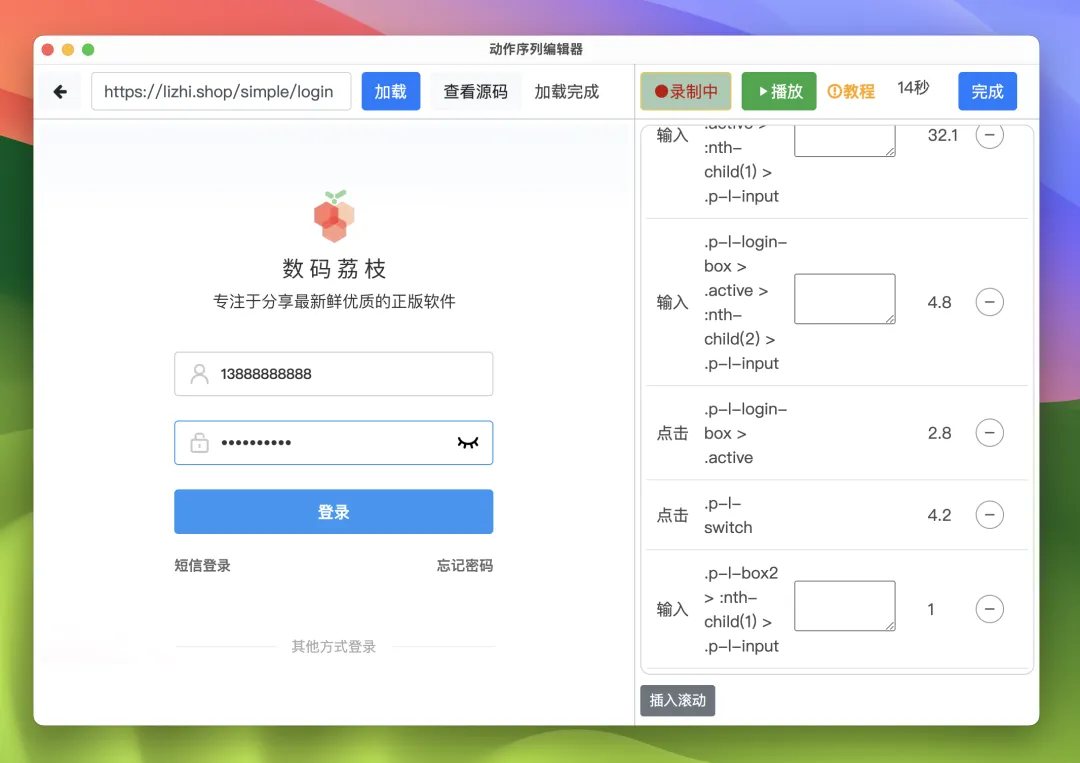The width and height of the screenshot is (1080, 763).
Task: Click the 专注于分享最新鲜优质的正版软件 tagline
Action: (334, 301)
